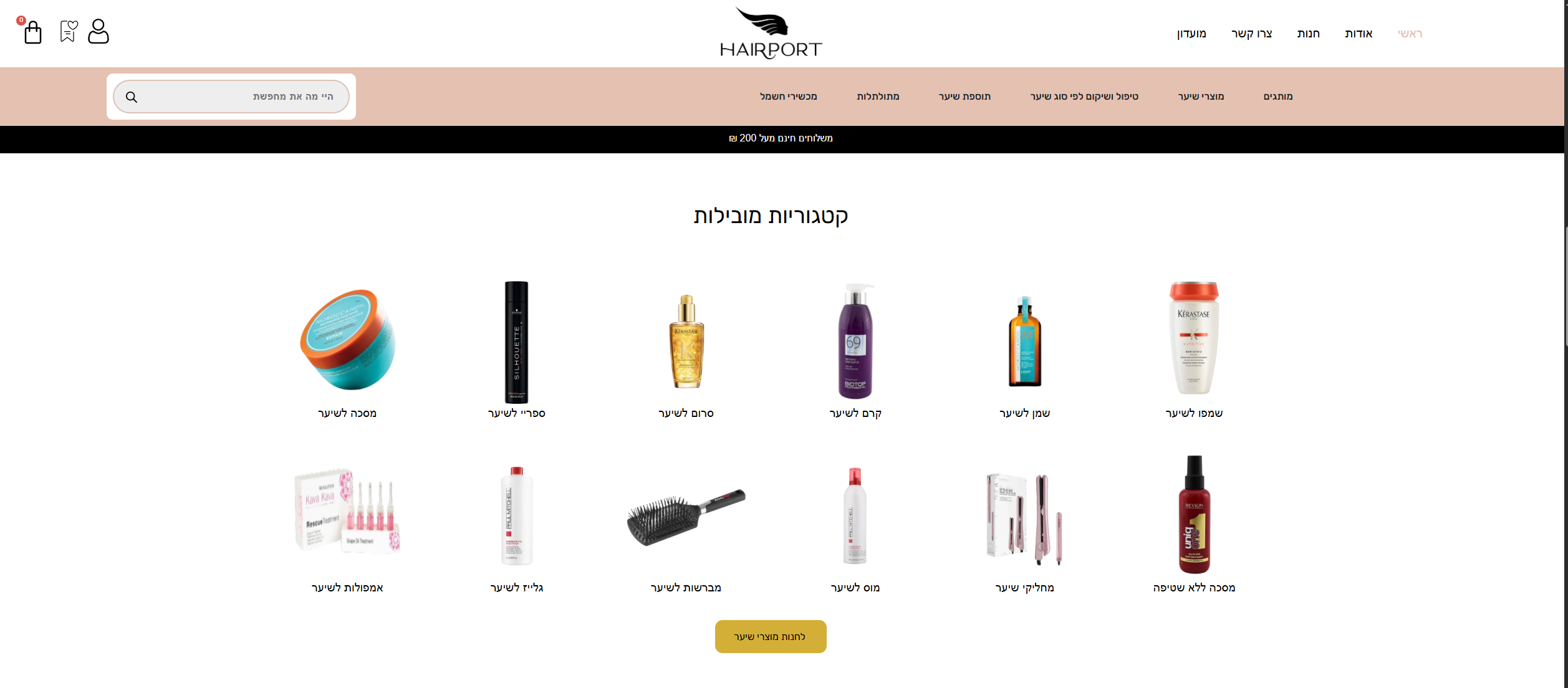This screenshot has height=688, width=1568.
Task: Select the Kerastase shampoo category image
Action: point(1193,338)
